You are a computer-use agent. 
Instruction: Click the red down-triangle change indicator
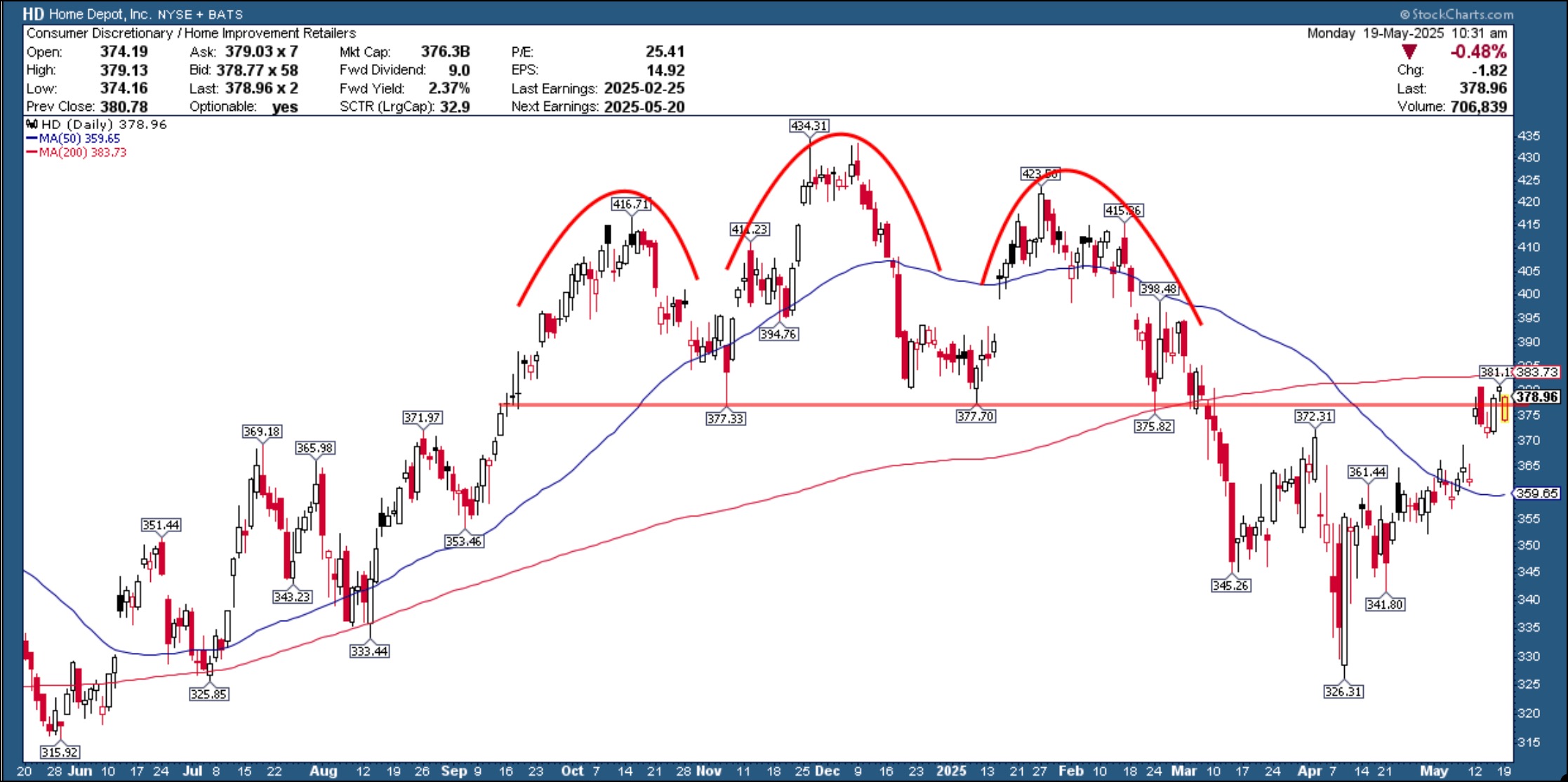tap(1409, 52)
